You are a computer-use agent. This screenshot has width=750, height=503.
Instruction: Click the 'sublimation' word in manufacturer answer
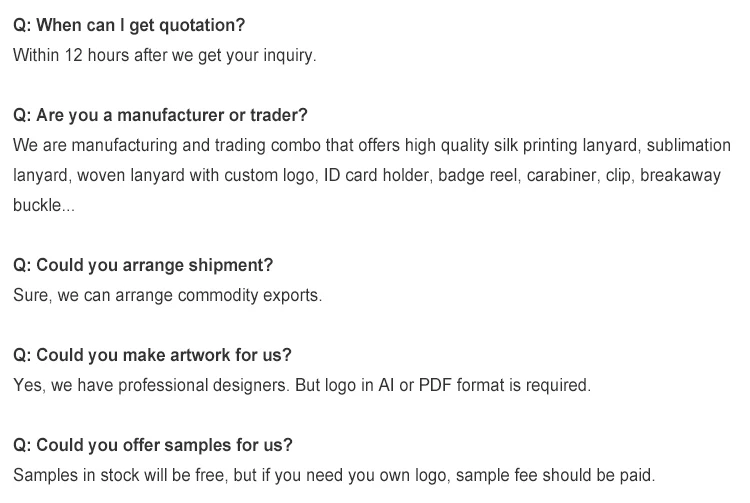pos(688,145)
